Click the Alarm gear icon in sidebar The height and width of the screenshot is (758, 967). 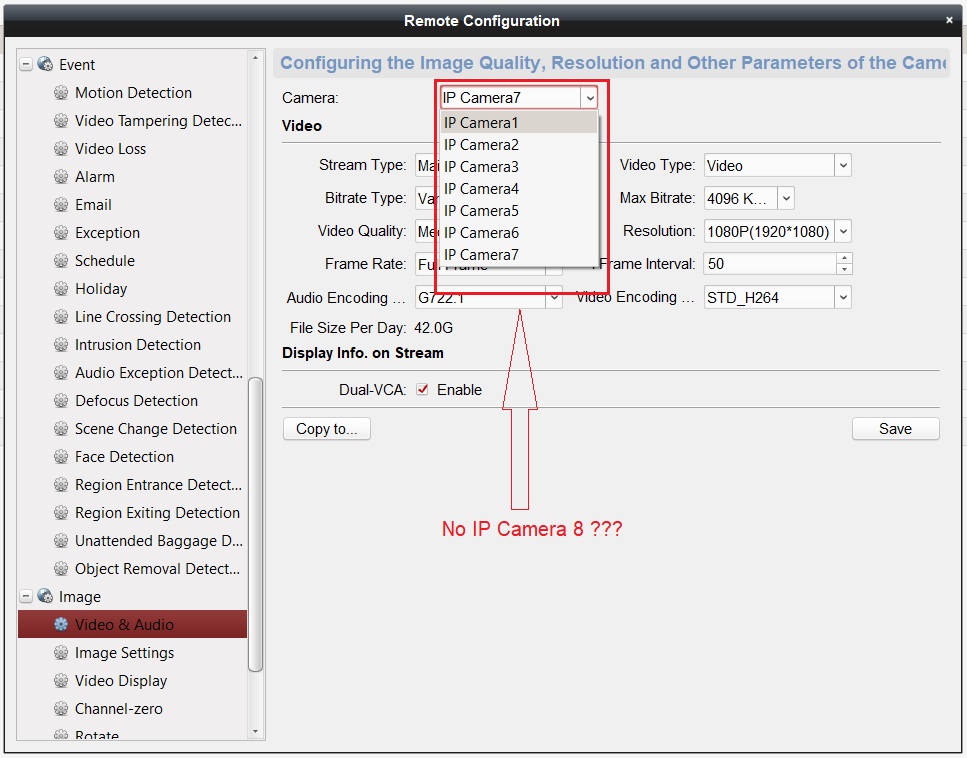click(61, 177)
